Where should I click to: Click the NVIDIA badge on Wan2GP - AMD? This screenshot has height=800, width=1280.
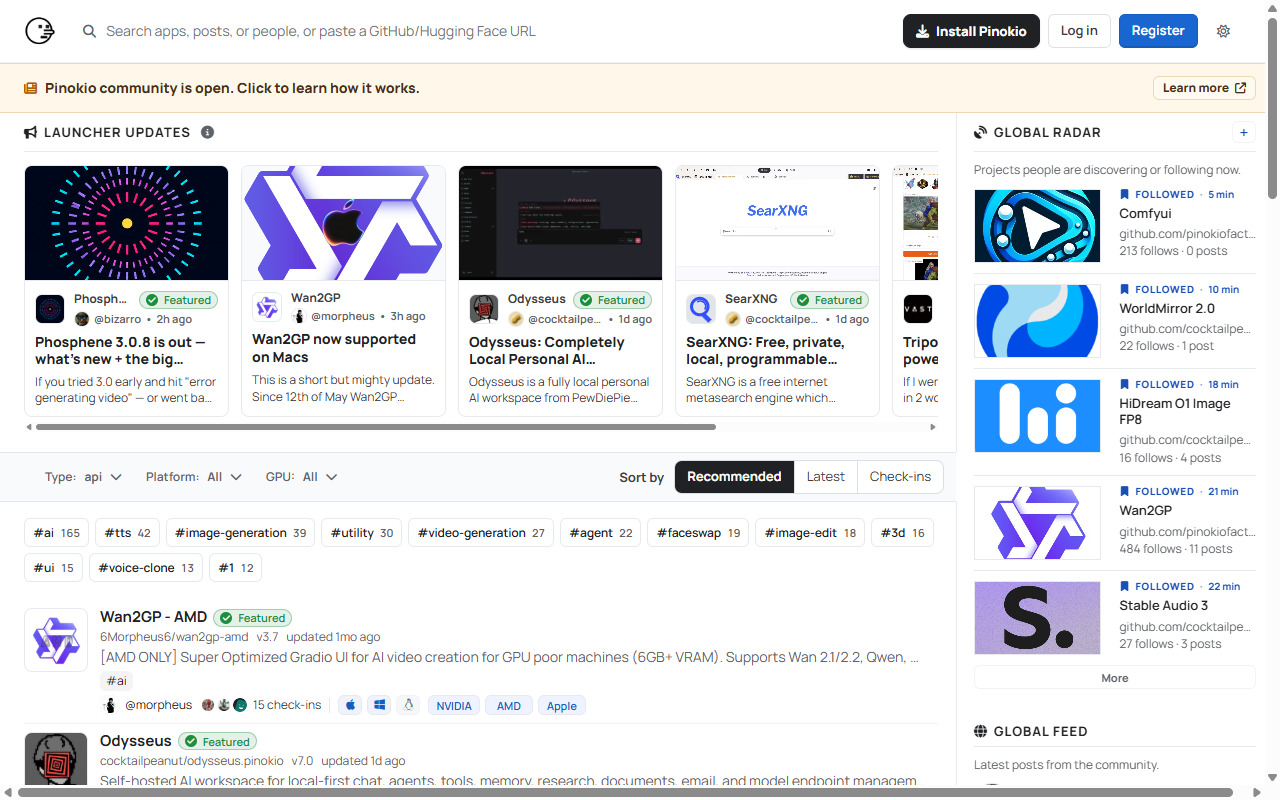tap(454, 705)
